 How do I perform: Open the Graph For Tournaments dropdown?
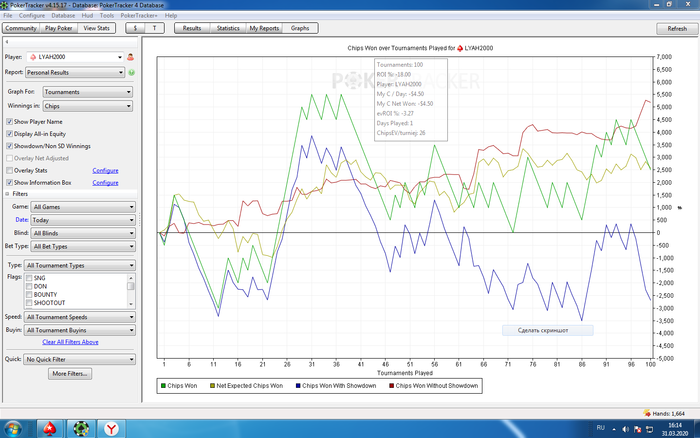point(88,93)
